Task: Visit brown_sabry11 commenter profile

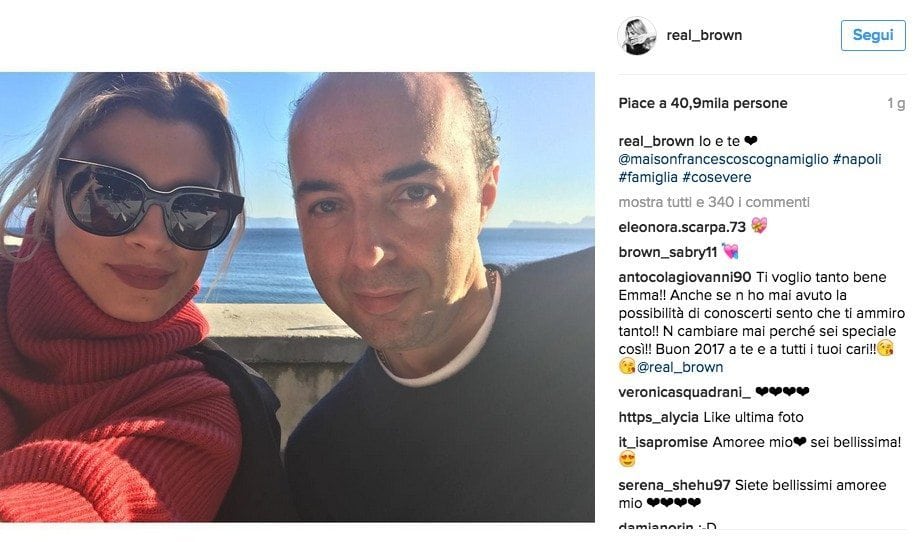Action: click(x=668, y=252)
